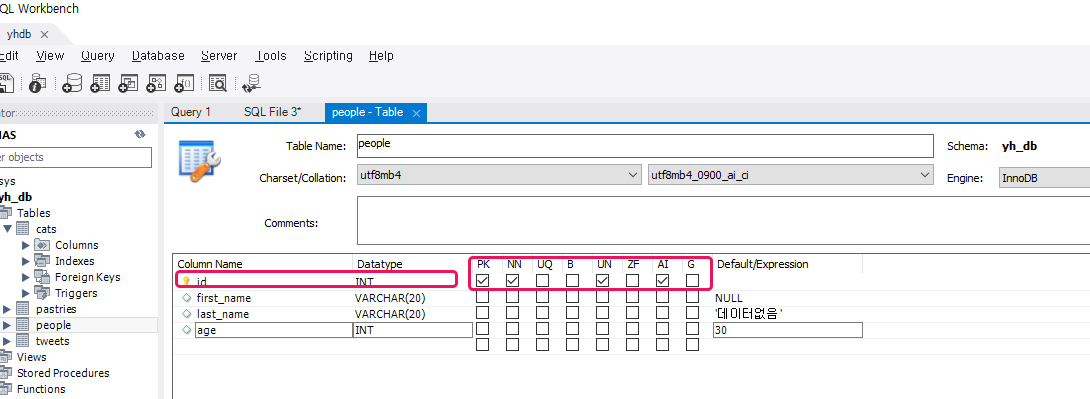Open a SQL script file from toolbar
The width and height of the screenshot is (1090, 399).
point(6,83)
